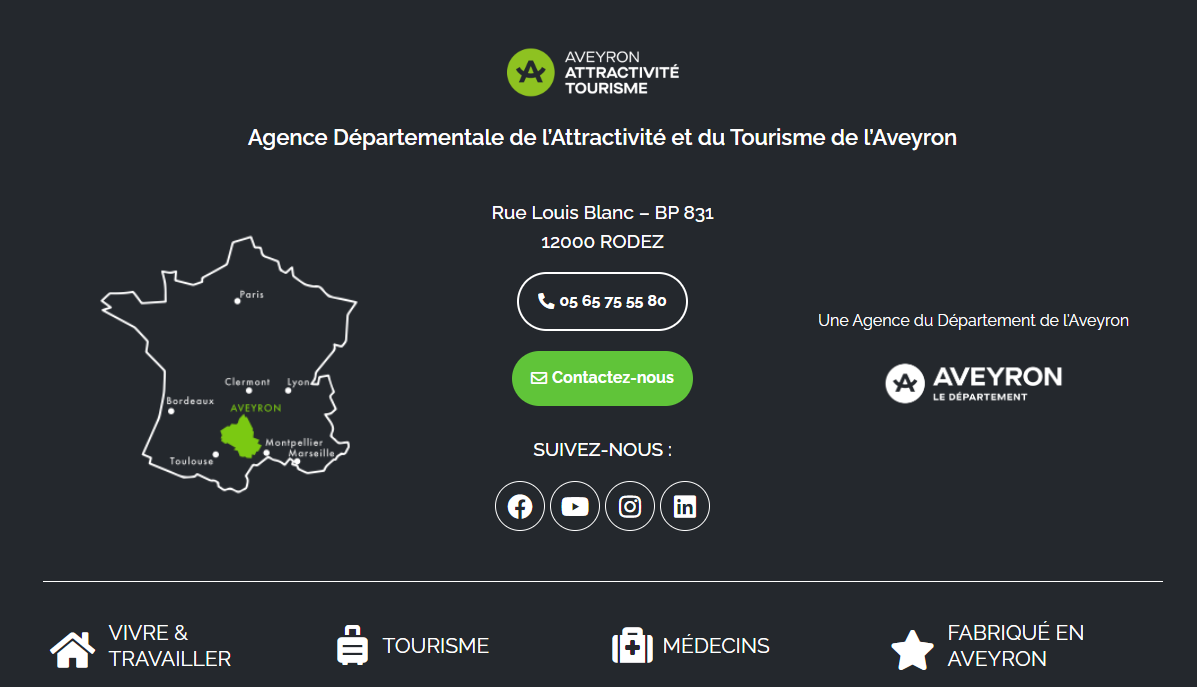Click the suitcase icon beside Tourisme
Viewport: 1197px width, 687px height.
click(x=352, y=645)
